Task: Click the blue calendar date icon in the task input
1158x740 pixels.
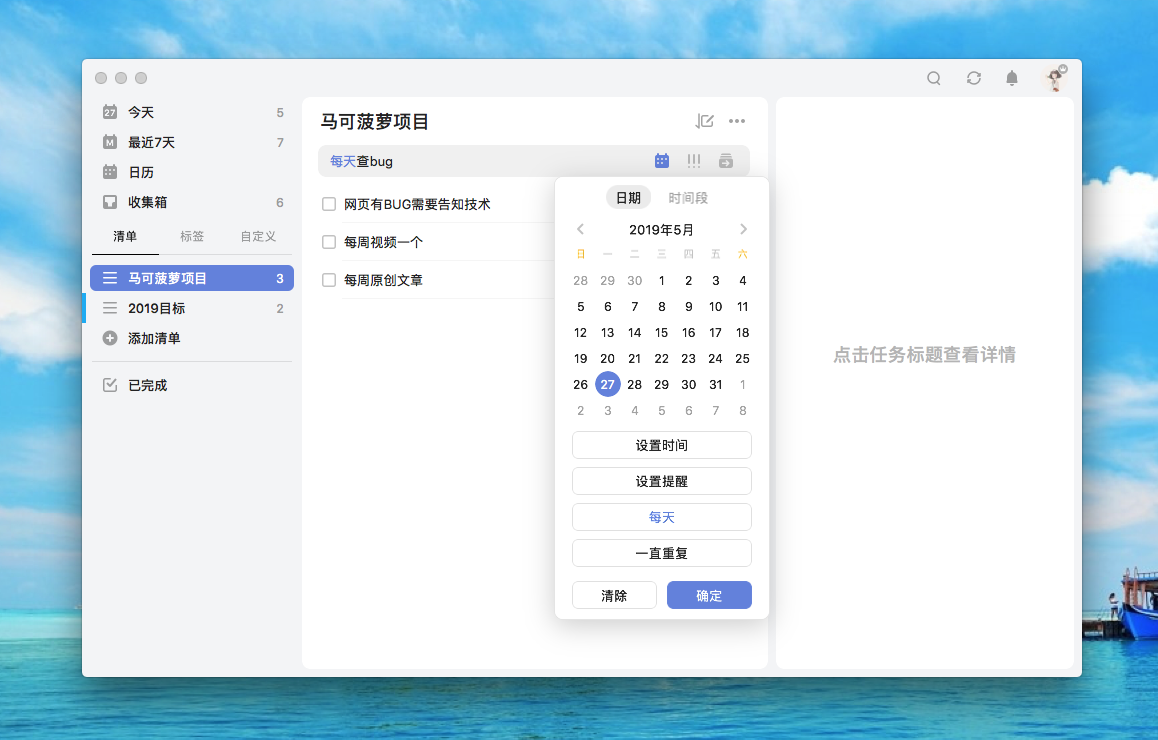Action: 662,160
